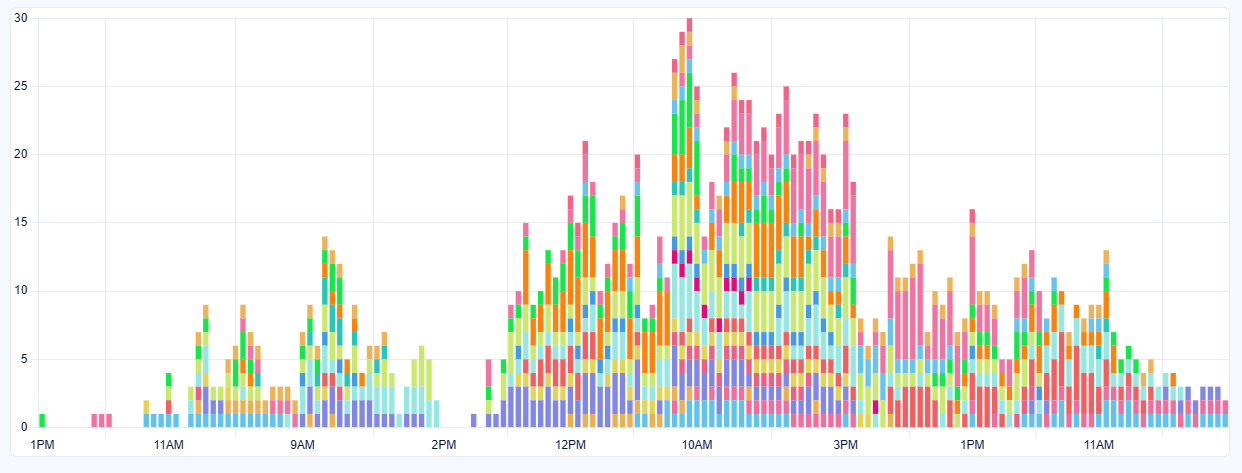
Task: Click the 25 y-axis tick label
Action: pyautogui.click(x=21, y=86)
